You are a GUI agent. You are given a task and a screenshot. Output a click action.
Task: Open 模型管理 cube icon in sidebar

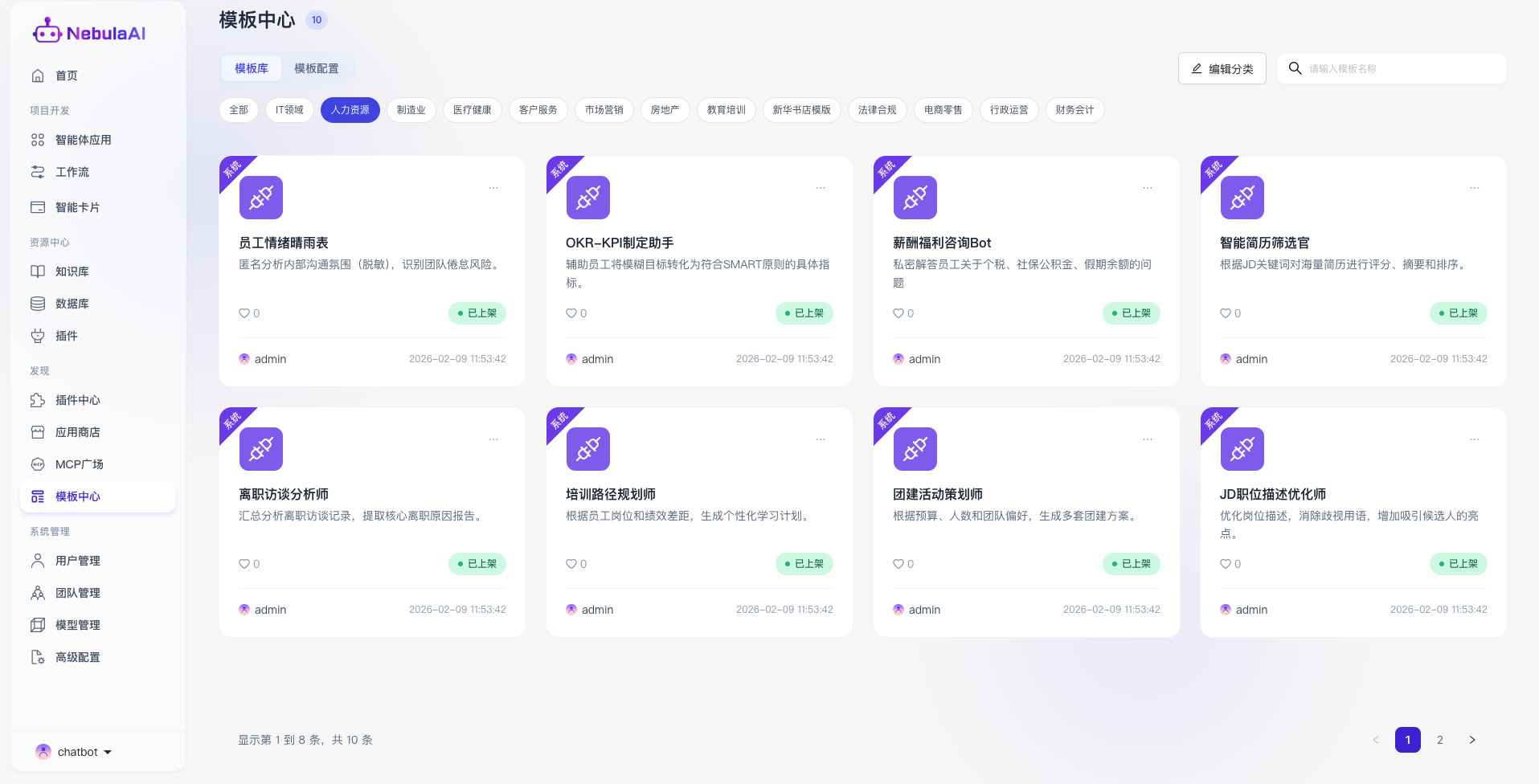pyautogui.click(x=38, y=625)
